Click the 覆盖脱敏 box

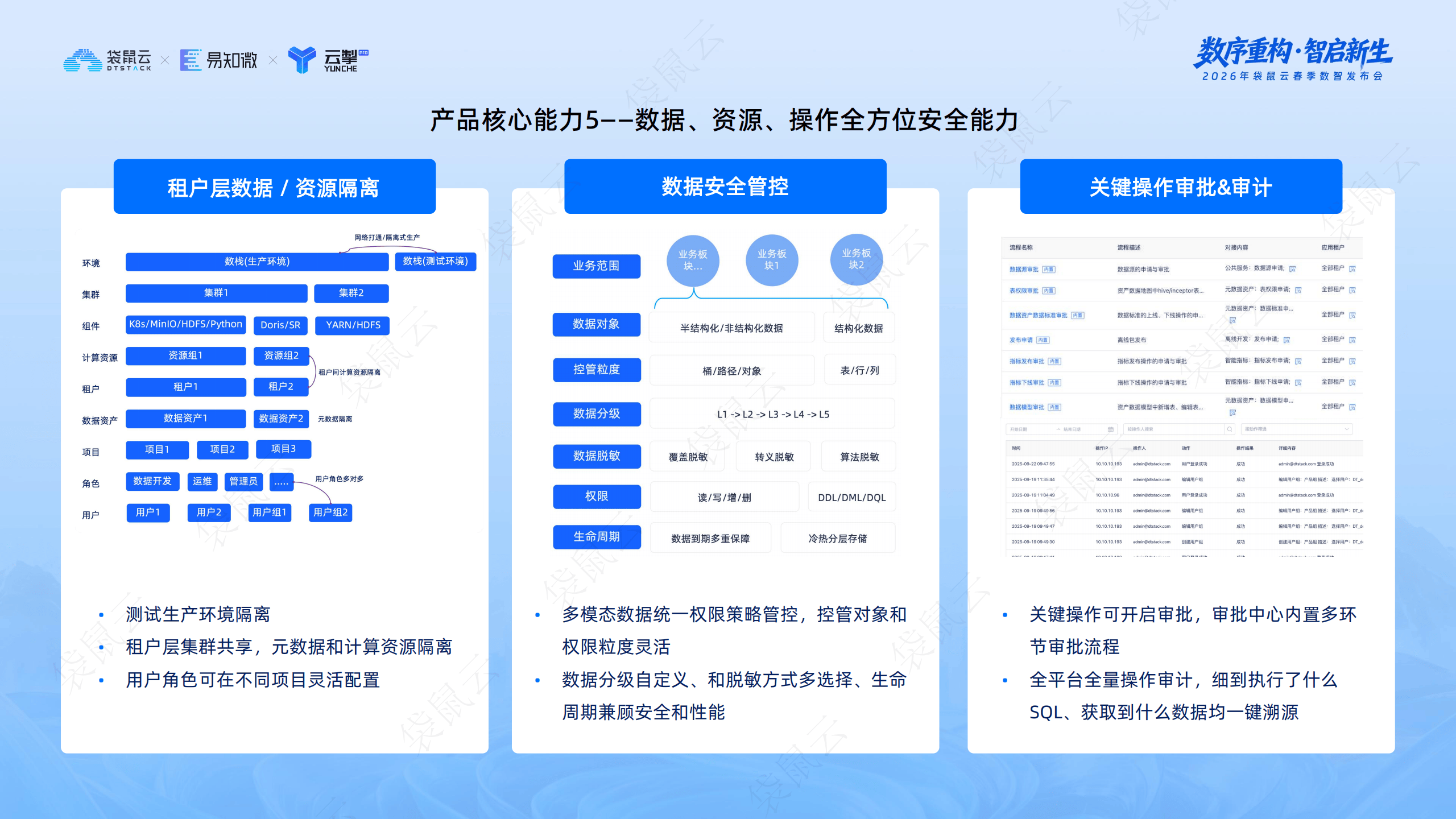(x=688, y=457)
